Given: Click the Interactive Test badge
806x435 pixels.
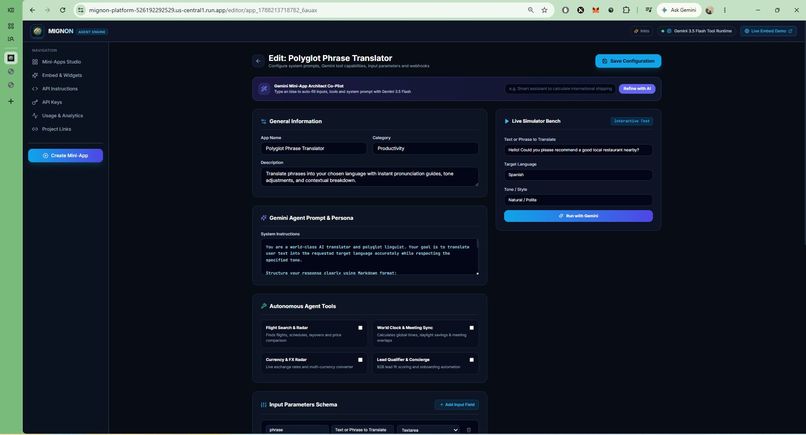Looking at the screenshot, I should (x=631, y=121).
